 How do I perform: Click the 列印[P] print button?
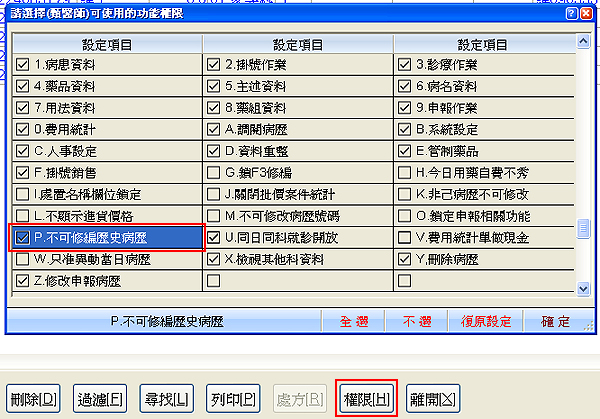pos(232,399)
